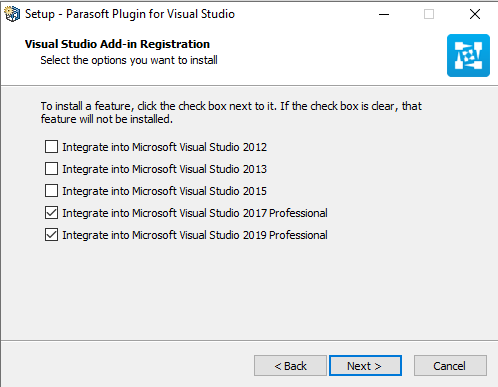
Task: Click the greyed-out maximize button
Action: tap(429, 14)
